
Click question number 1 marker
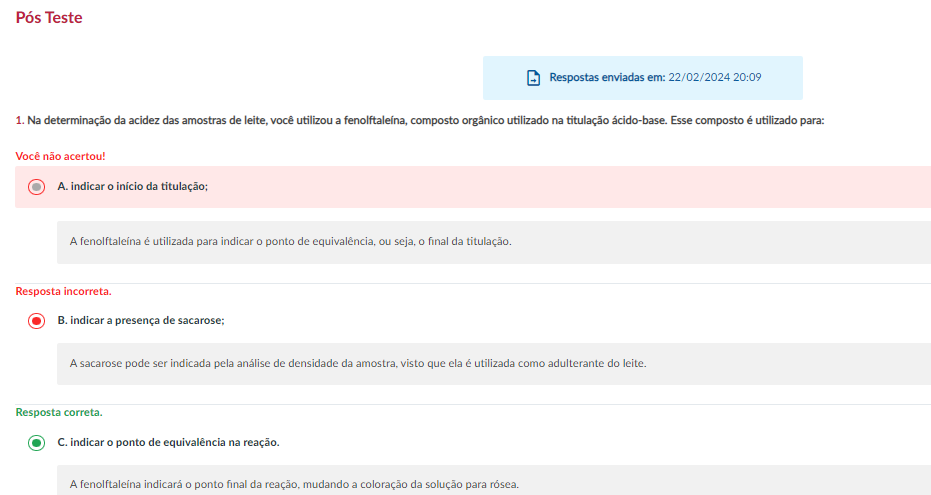(x=20, y=120)
